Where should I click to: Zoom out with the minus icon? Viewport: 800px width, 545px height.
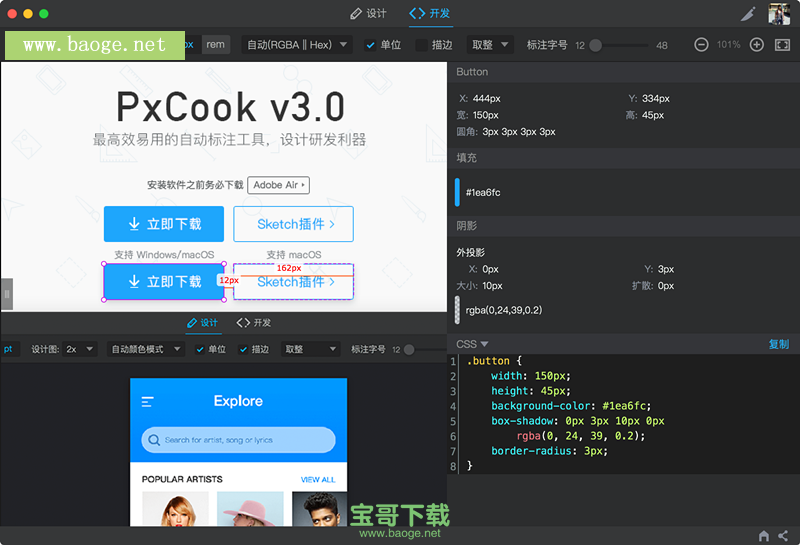(x=701, y=45)
